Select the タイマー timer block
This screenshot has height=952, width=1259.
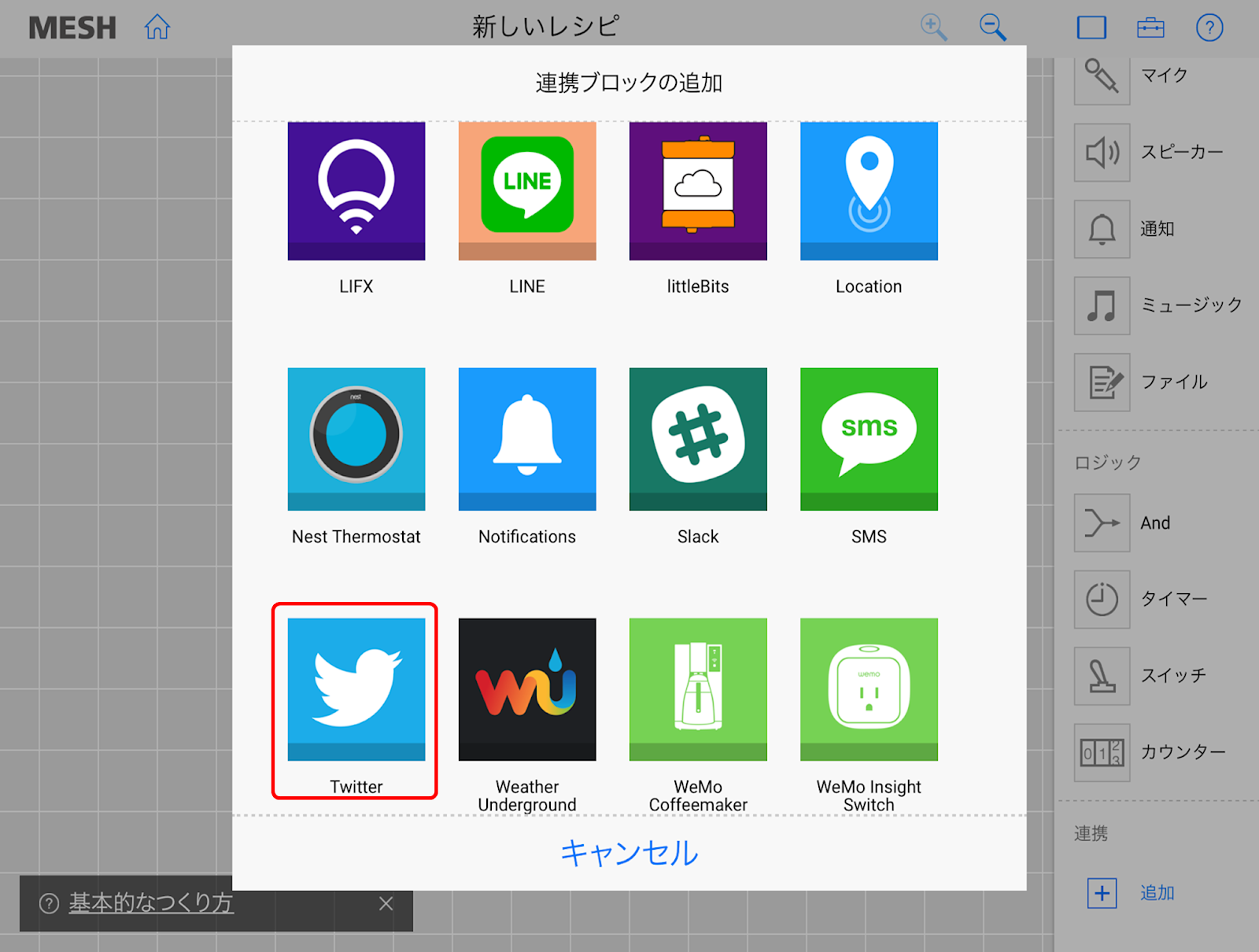pos(1102,600)
